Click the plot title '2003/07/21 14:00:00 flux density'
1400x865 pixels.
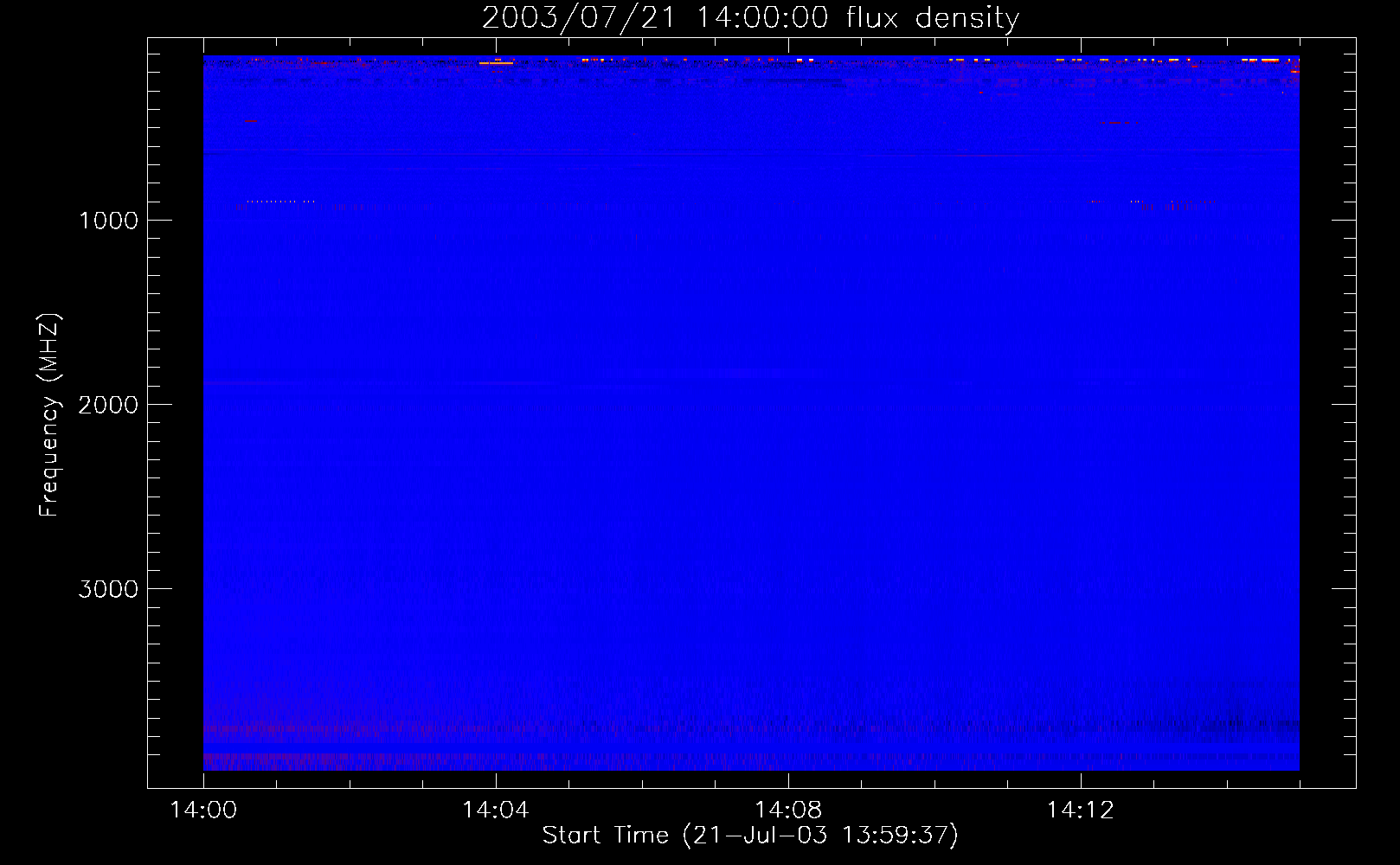[750, 18]
